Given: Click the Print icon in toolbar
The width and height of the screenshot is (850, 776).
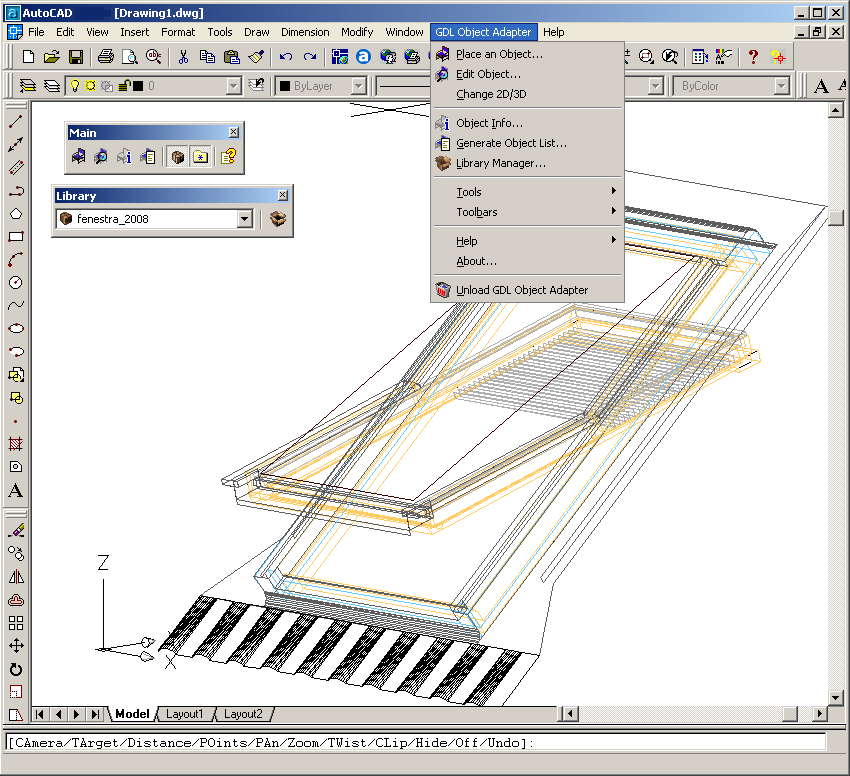Looking at the screenshot, I should (106, 56).
